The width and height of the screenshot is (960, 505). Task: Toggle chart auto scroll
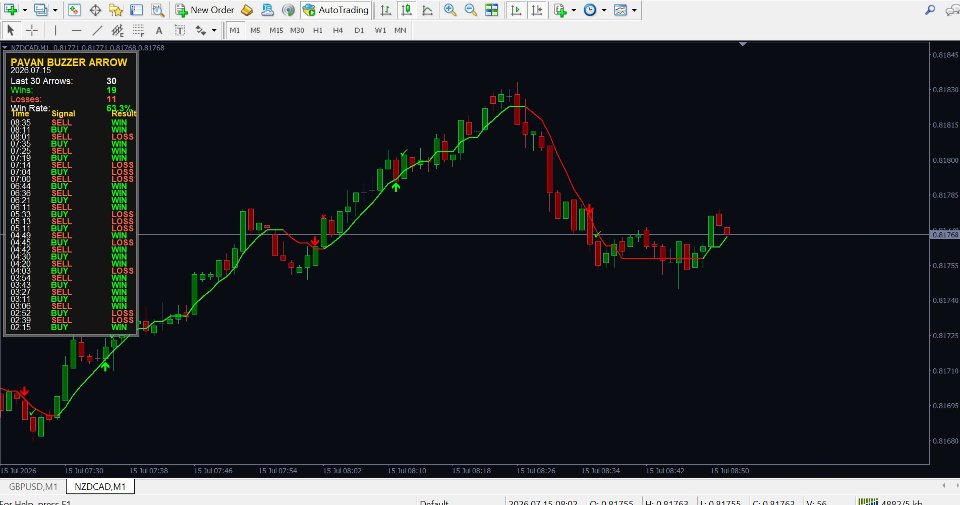point(516,10)
